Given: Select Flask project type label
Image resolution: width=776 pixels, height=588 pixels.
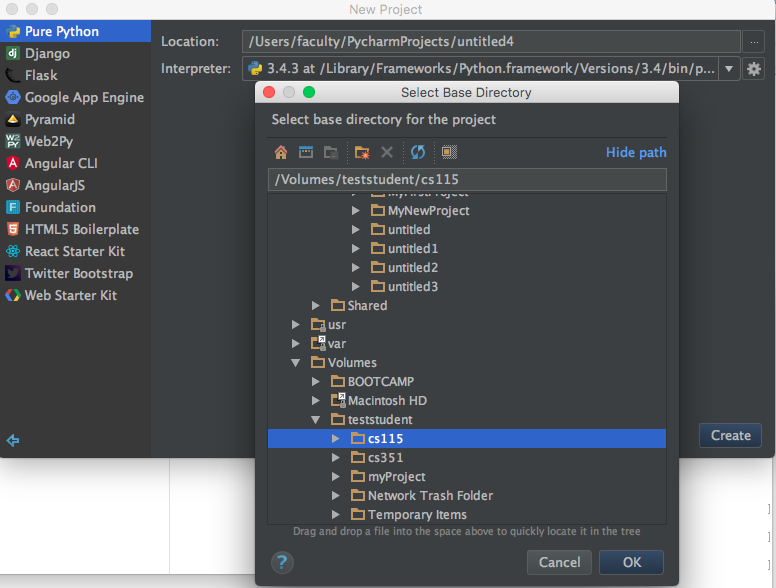Looking at the screenshot, I should point(41,75).
